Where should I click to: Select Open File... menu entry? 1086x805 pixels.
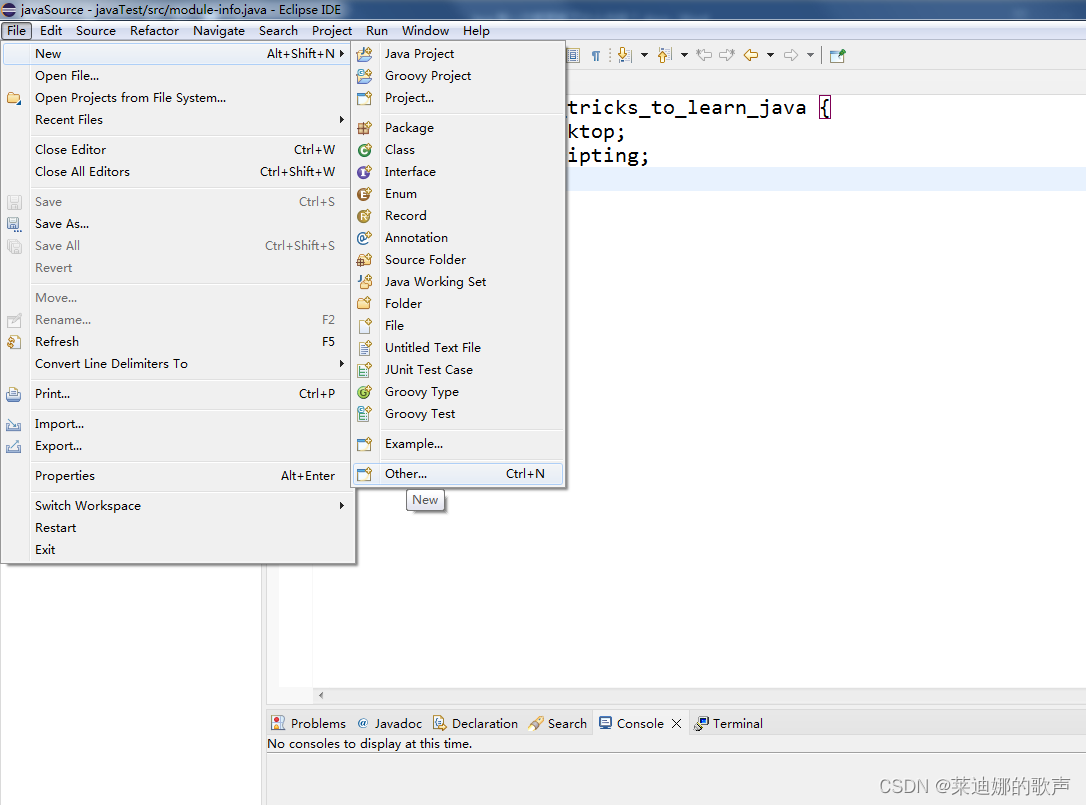pyautogui.click(x=179, y=76)
